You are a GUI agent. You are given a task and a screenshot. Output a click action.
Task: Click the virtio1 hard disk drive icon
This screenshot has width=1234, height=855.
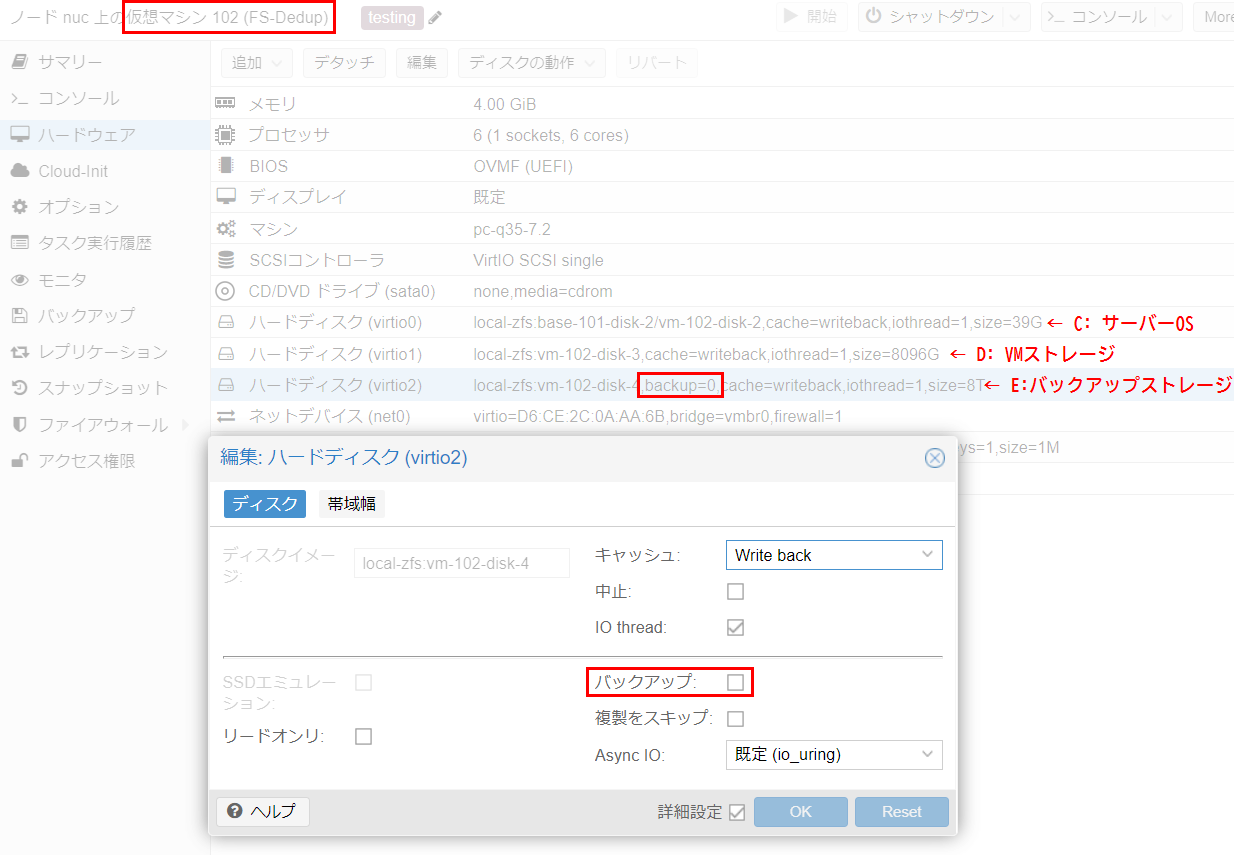tap(226, 354)
